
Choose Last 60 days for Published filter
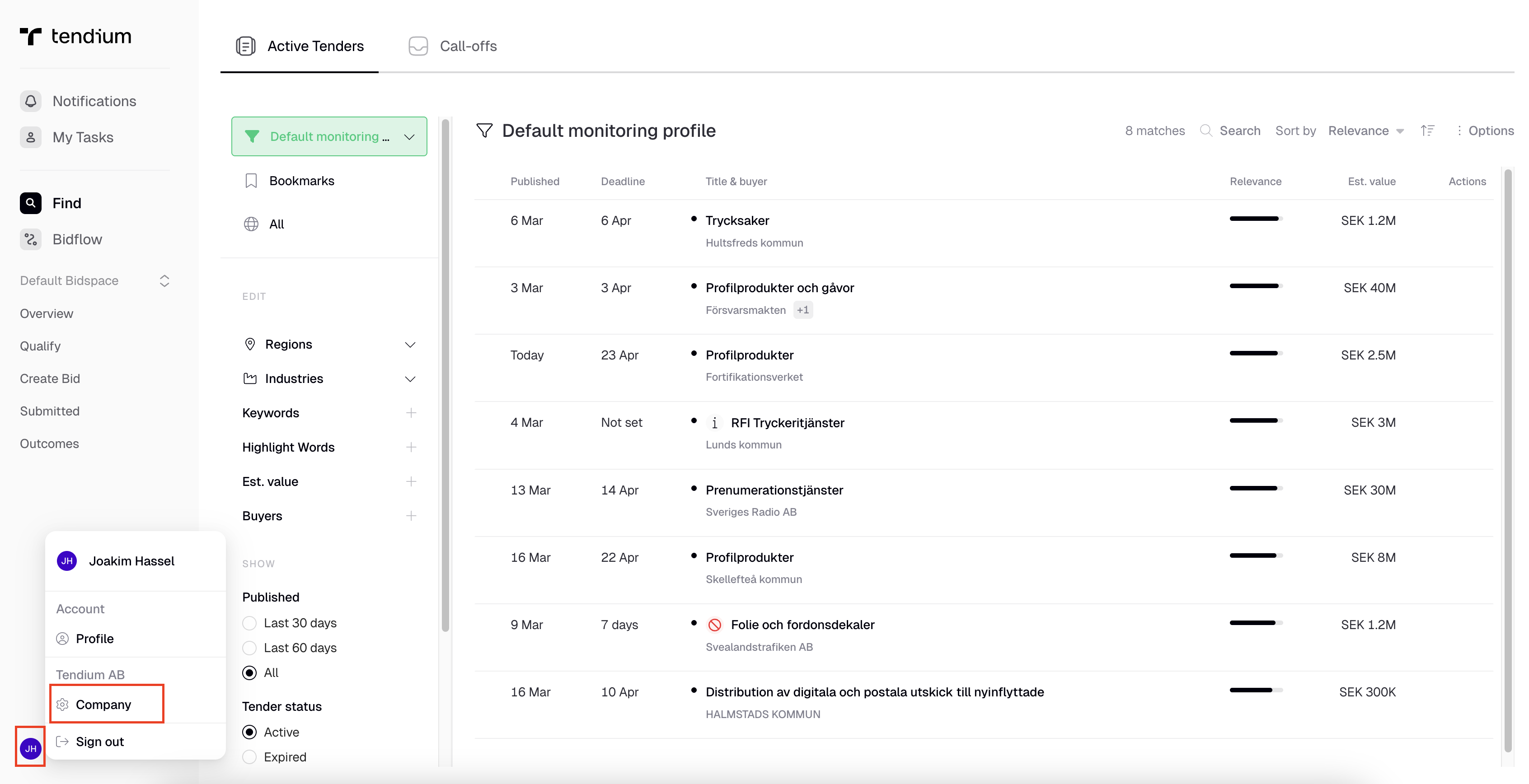point(249,648)
